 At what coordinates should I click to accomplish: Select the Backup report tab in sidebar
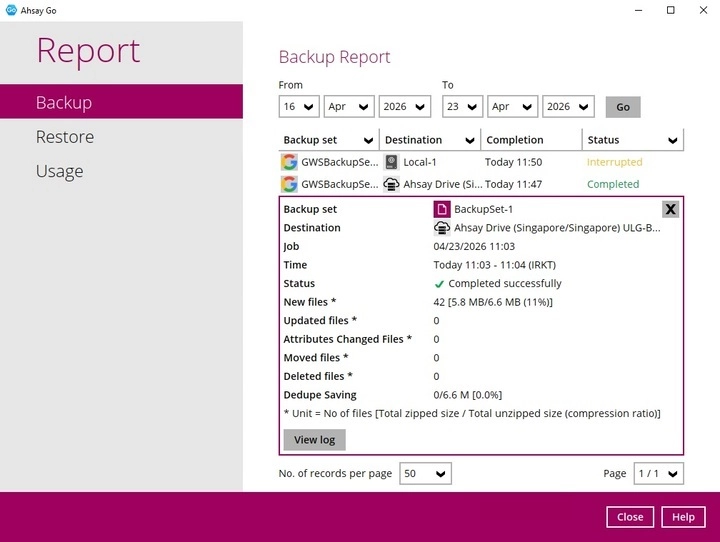click(121, 102)
